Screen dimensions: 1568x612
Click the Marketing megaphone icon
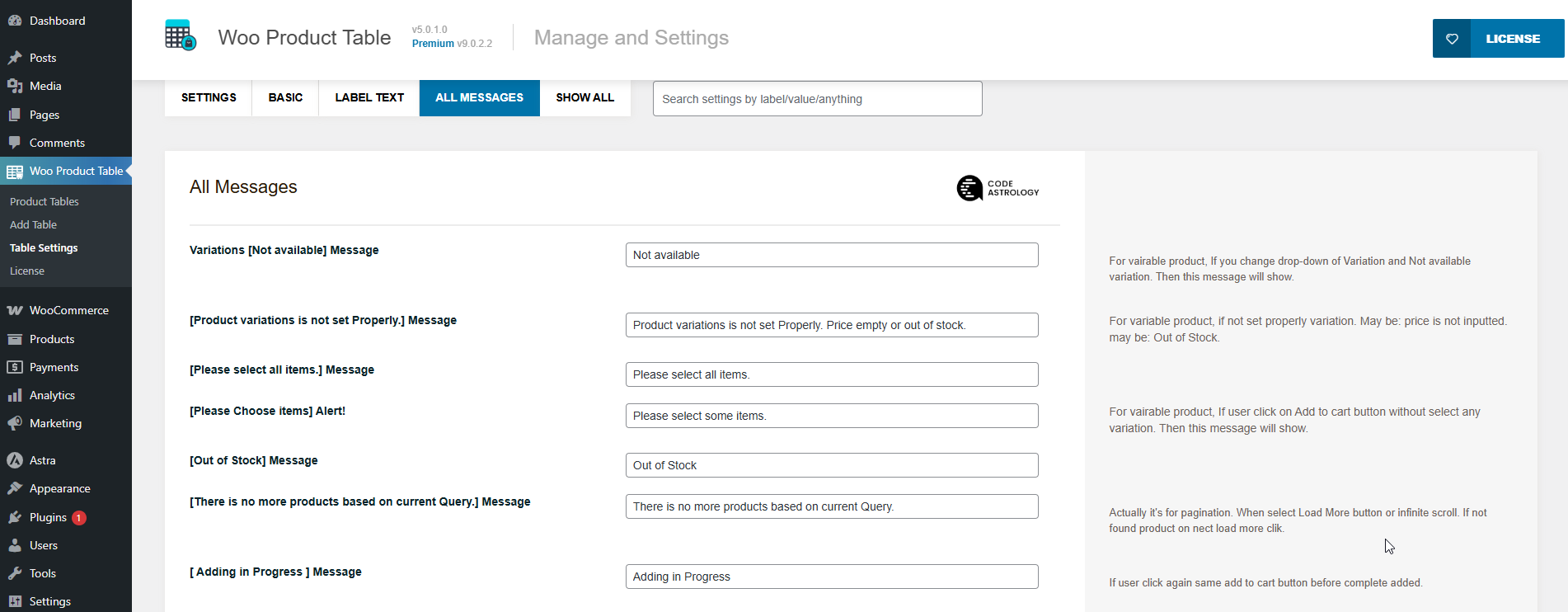(15, 423)
